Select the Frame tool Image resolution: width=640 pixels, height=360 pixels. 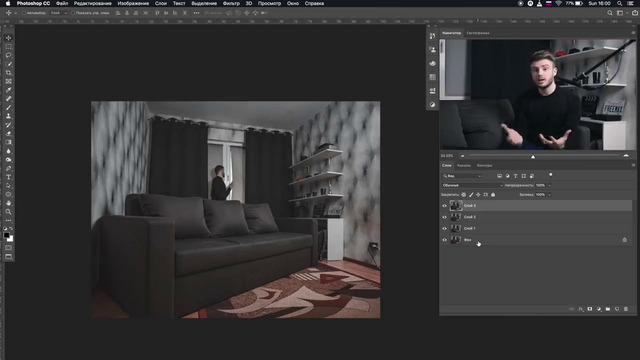pyautogui.click(x=8, y=81)
